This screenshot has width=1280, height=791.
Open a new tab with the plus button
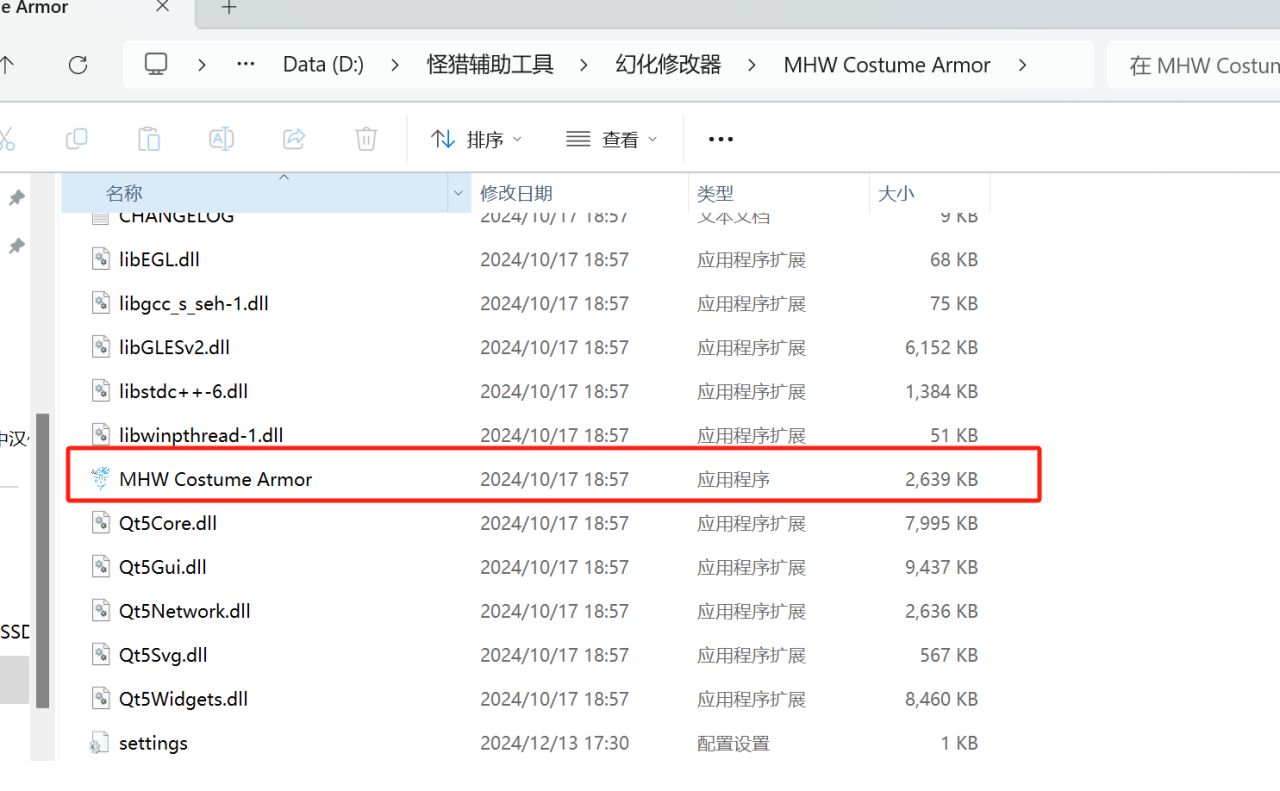(x=229, y=8)
